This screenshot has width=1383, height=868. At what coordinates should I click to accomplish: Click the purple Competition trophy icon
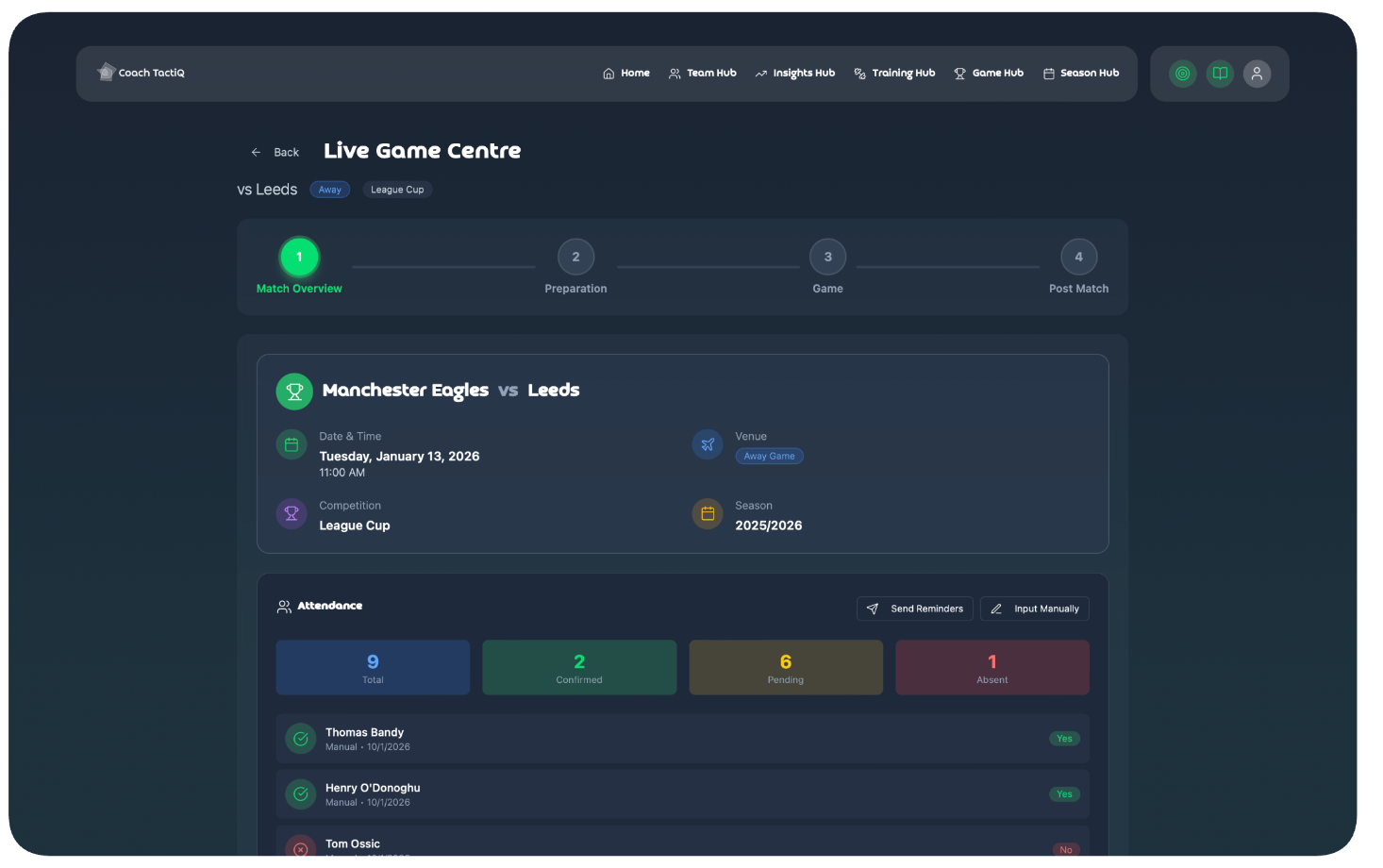292,513
